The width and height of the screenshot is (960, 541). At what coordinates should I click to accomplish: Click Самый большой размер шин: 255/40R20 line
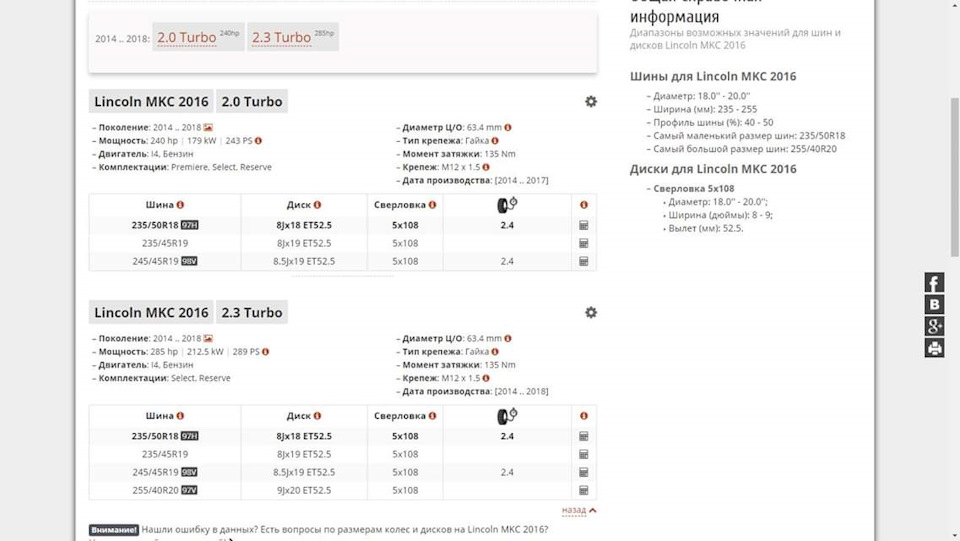[744, 149]
